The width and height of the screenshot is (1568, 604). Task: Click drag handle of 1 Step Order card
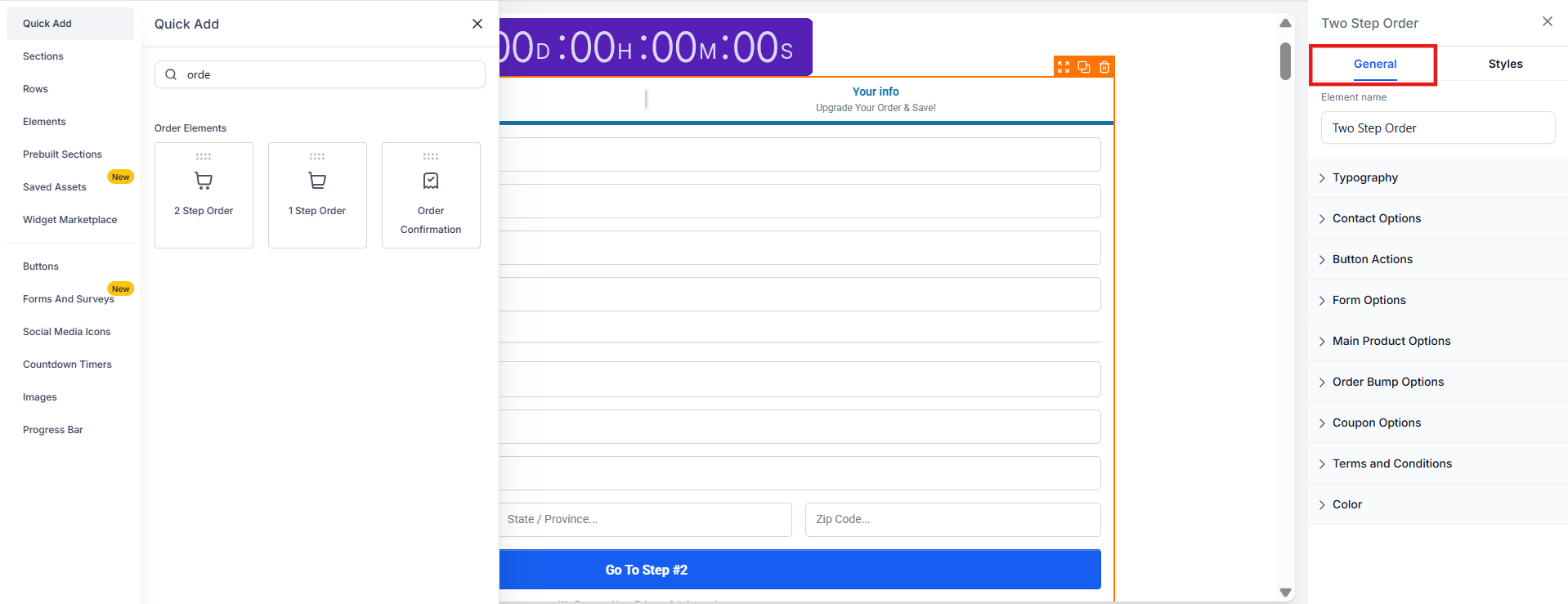pyautogui.click(x=317, y=156)
